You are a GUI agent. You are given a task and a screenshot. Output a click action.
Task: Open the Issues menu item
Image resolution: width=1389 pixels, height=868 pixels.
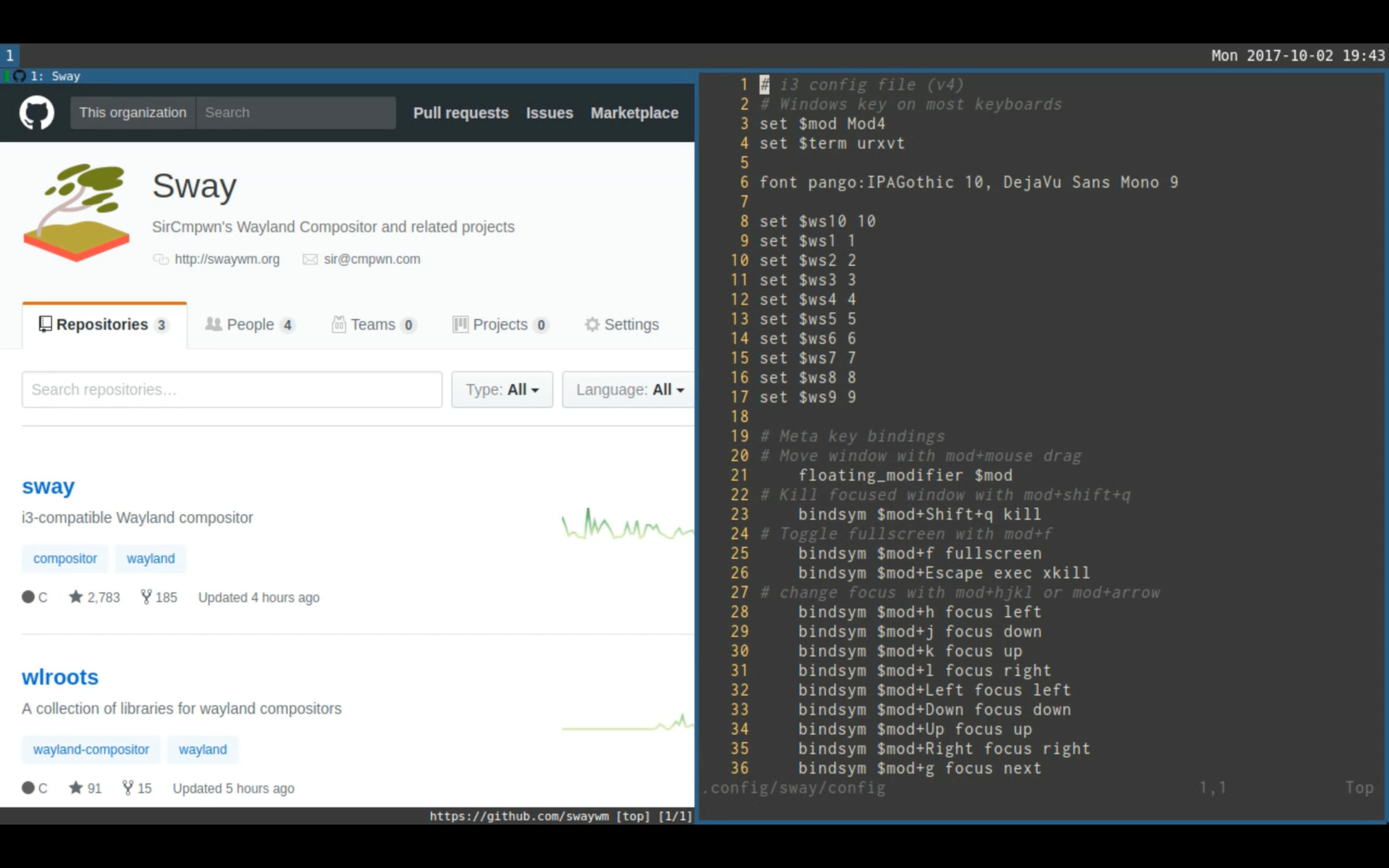[549, 112]
